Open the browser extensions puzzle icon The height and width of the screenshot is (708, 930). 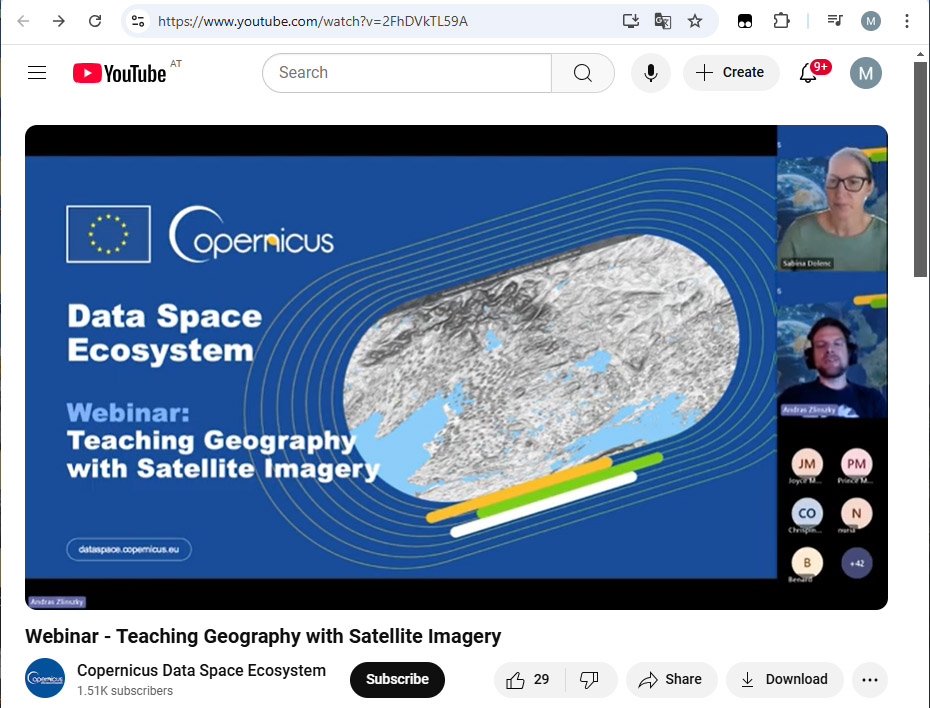pos(781,21)
